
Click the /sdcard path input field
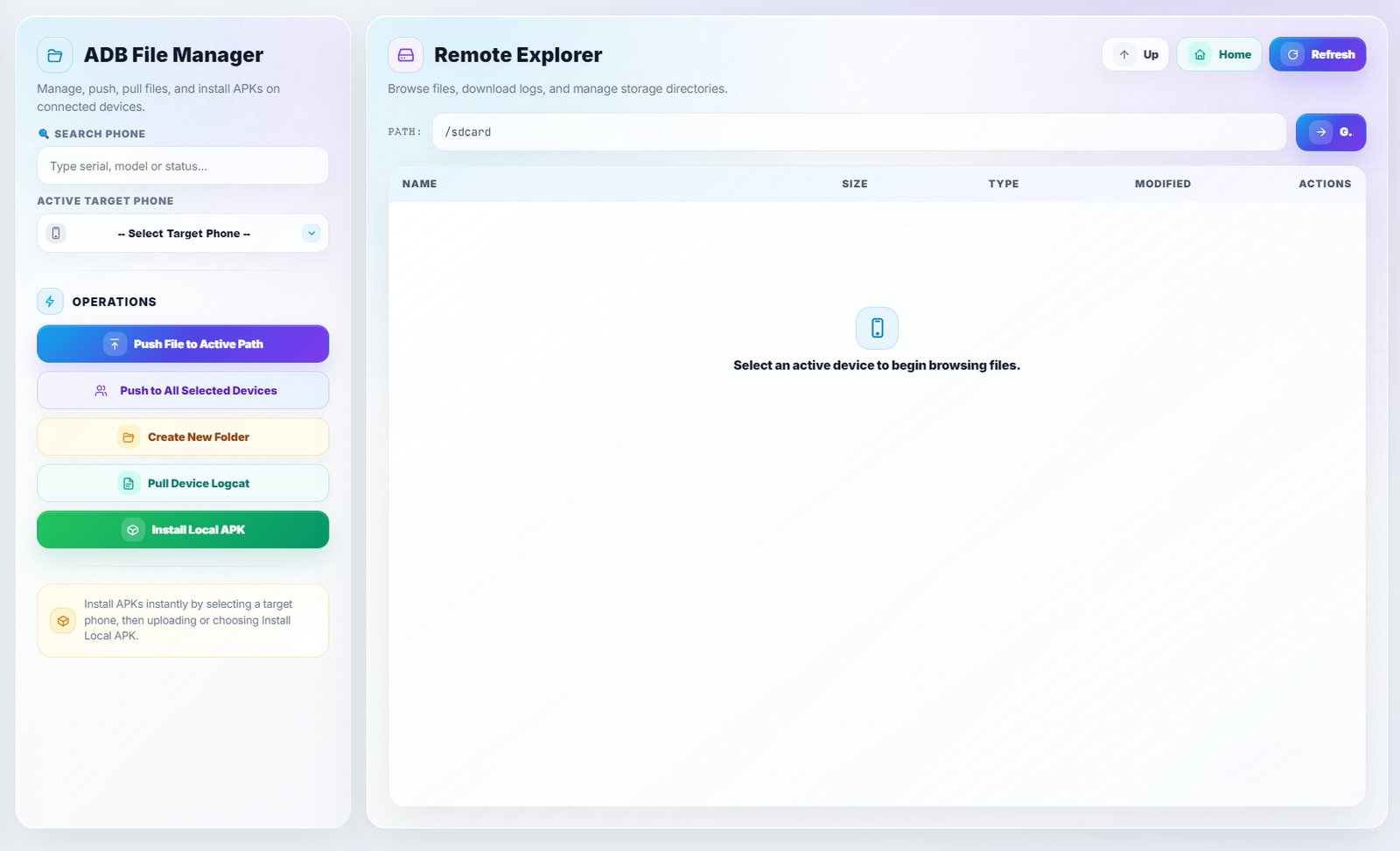coord(859,132)
